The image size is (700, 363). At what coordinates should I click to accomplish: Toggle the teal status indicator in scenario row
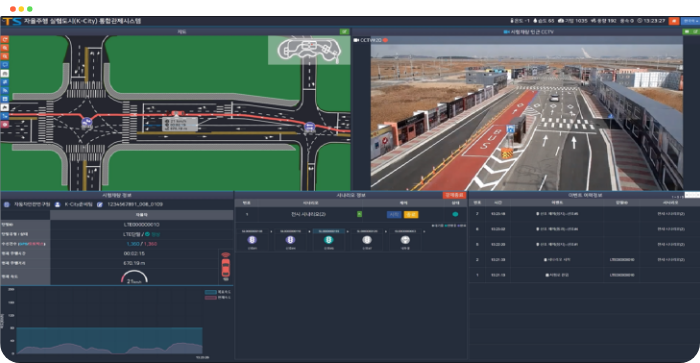tap(455, 214)
